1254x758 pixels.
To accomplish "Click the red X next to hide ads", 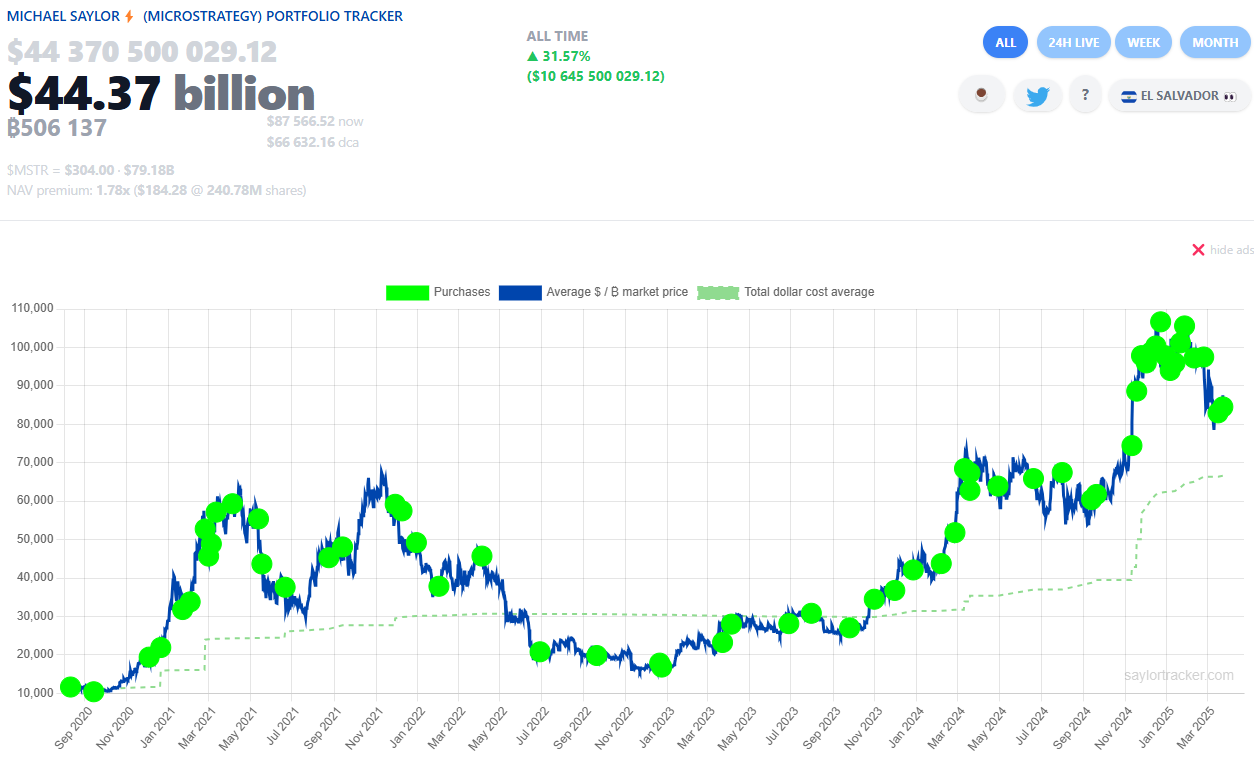I will coord(1198,250).
